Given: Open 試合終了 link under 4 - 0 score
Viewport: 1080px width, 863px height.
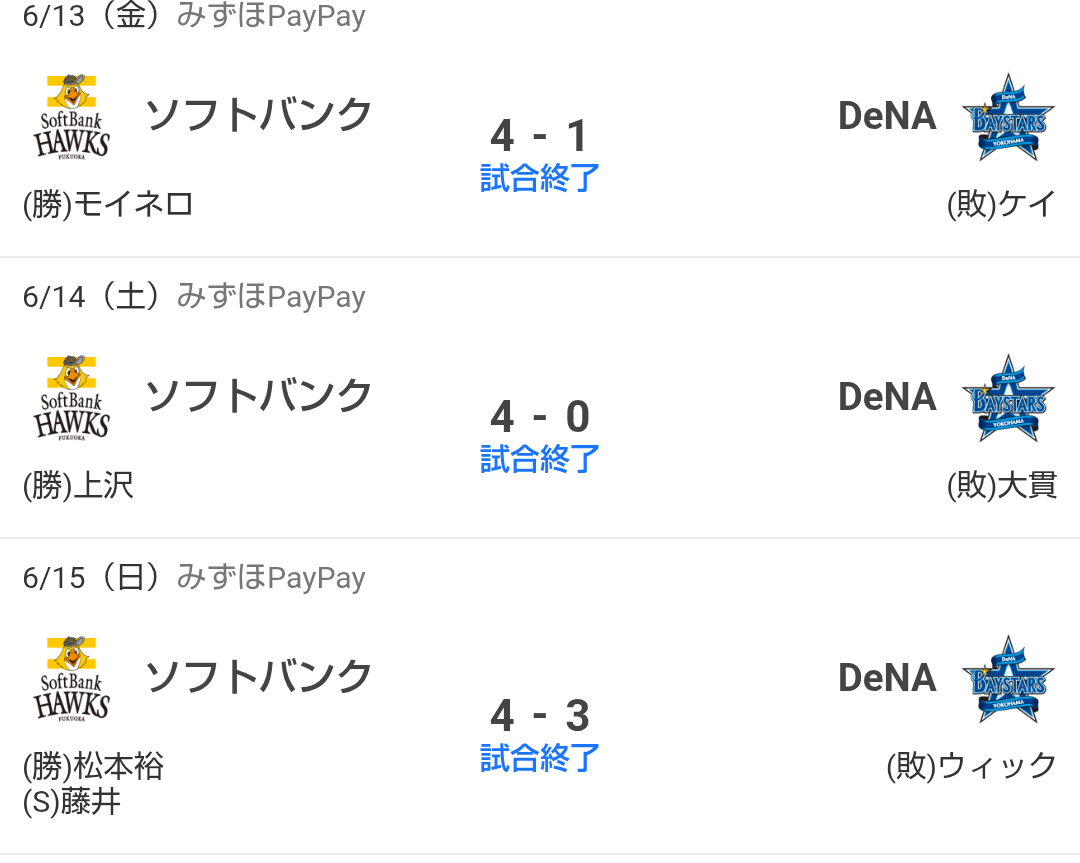Looking at the screenshot, I should [x=540, y=459].
